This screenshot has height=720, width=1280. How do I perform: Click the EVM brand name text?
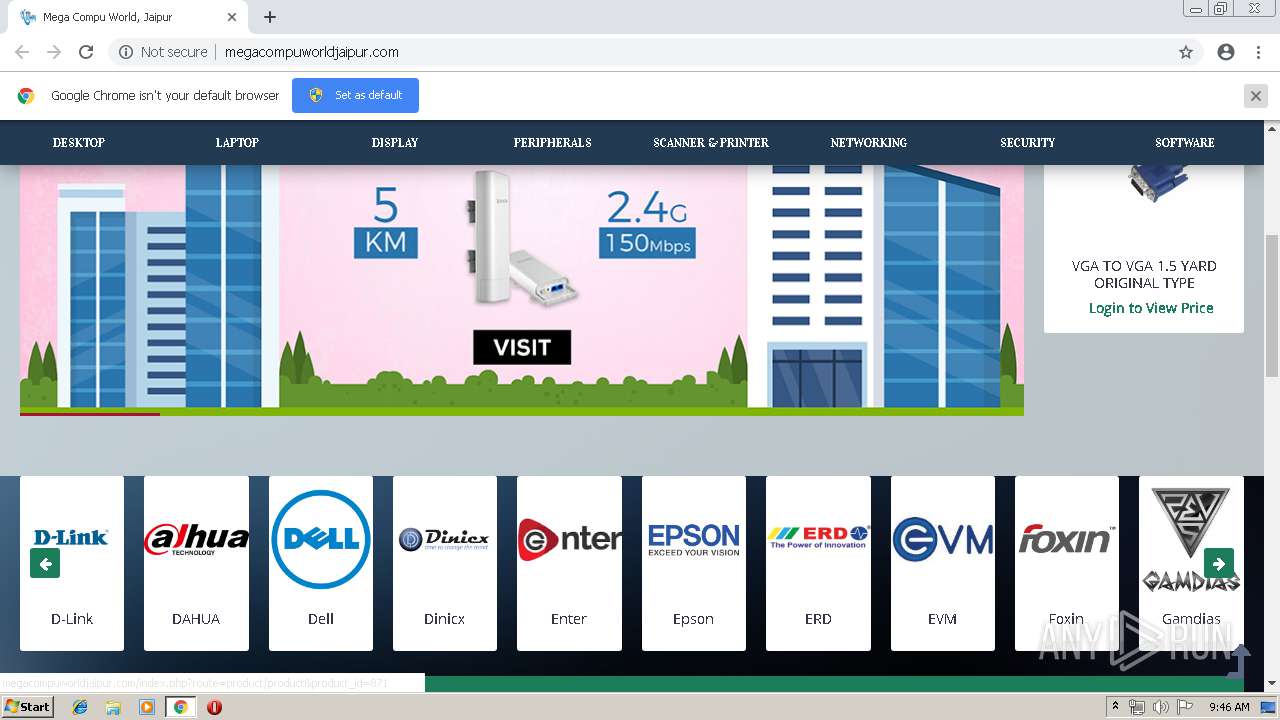click(x=943, y=619)
